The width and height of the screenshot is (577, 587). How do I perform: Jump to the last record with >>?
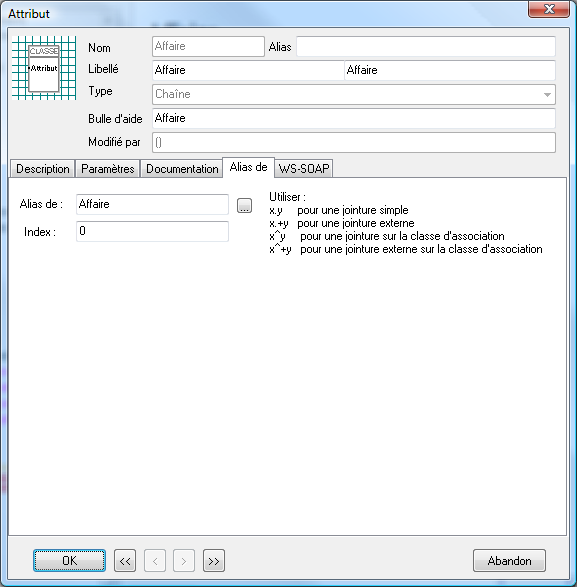tap(214, 560)
